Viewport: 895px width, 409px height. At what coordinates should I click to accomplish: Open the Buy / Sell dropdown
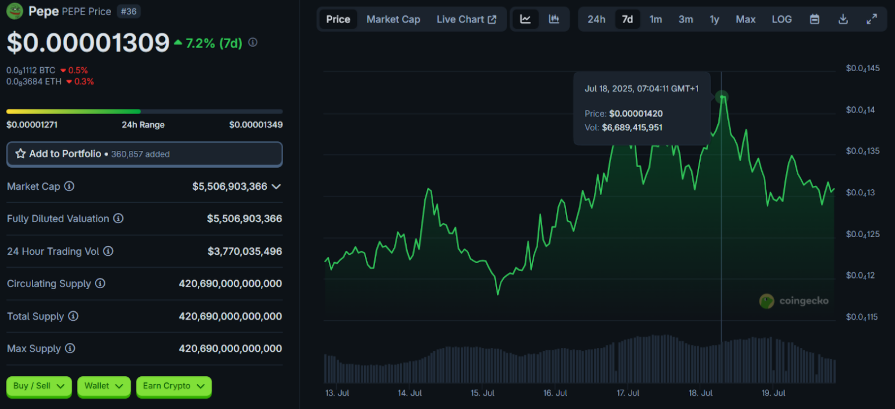39,386
